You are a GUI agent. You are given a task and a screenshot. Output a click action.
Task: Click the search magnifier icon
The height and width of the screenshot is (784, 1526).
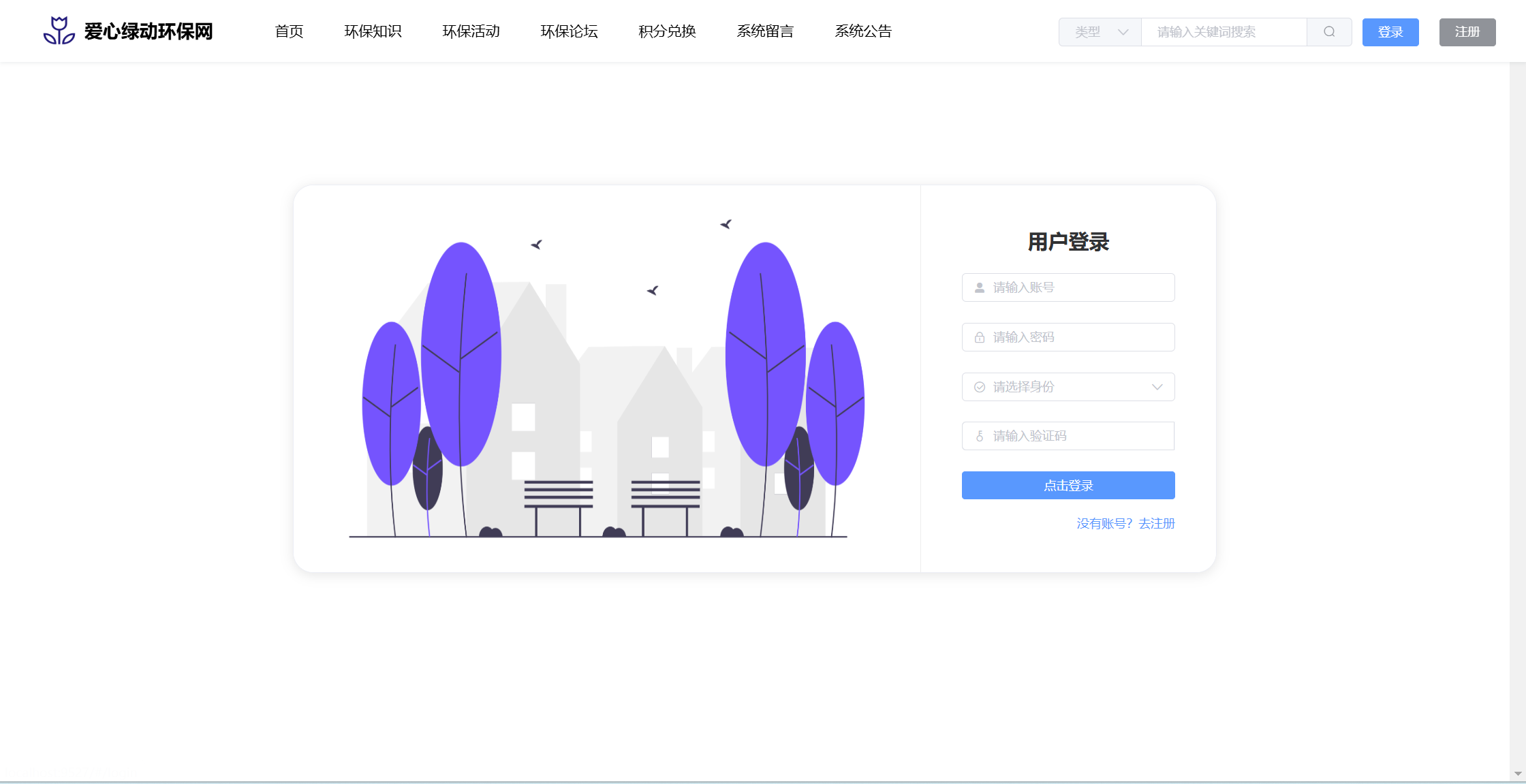(x=1329, y=32)
